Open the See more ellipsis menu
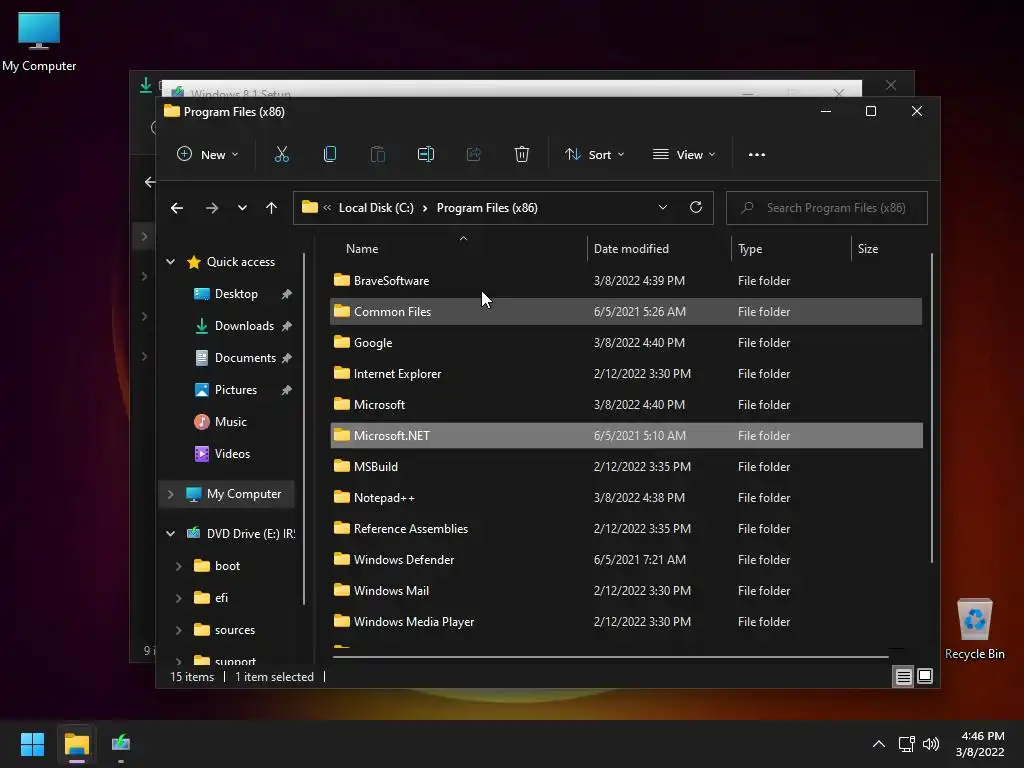 (756, 155)
